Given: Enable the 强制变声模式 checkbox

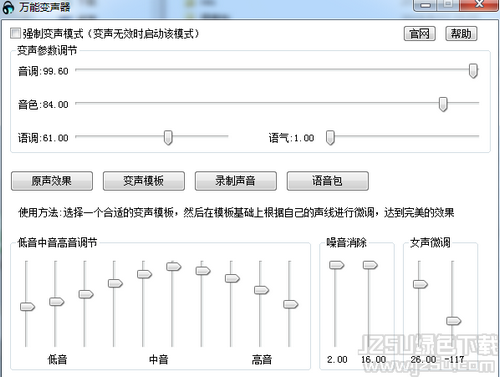Looking at the screenshot, I should (15, 33).
